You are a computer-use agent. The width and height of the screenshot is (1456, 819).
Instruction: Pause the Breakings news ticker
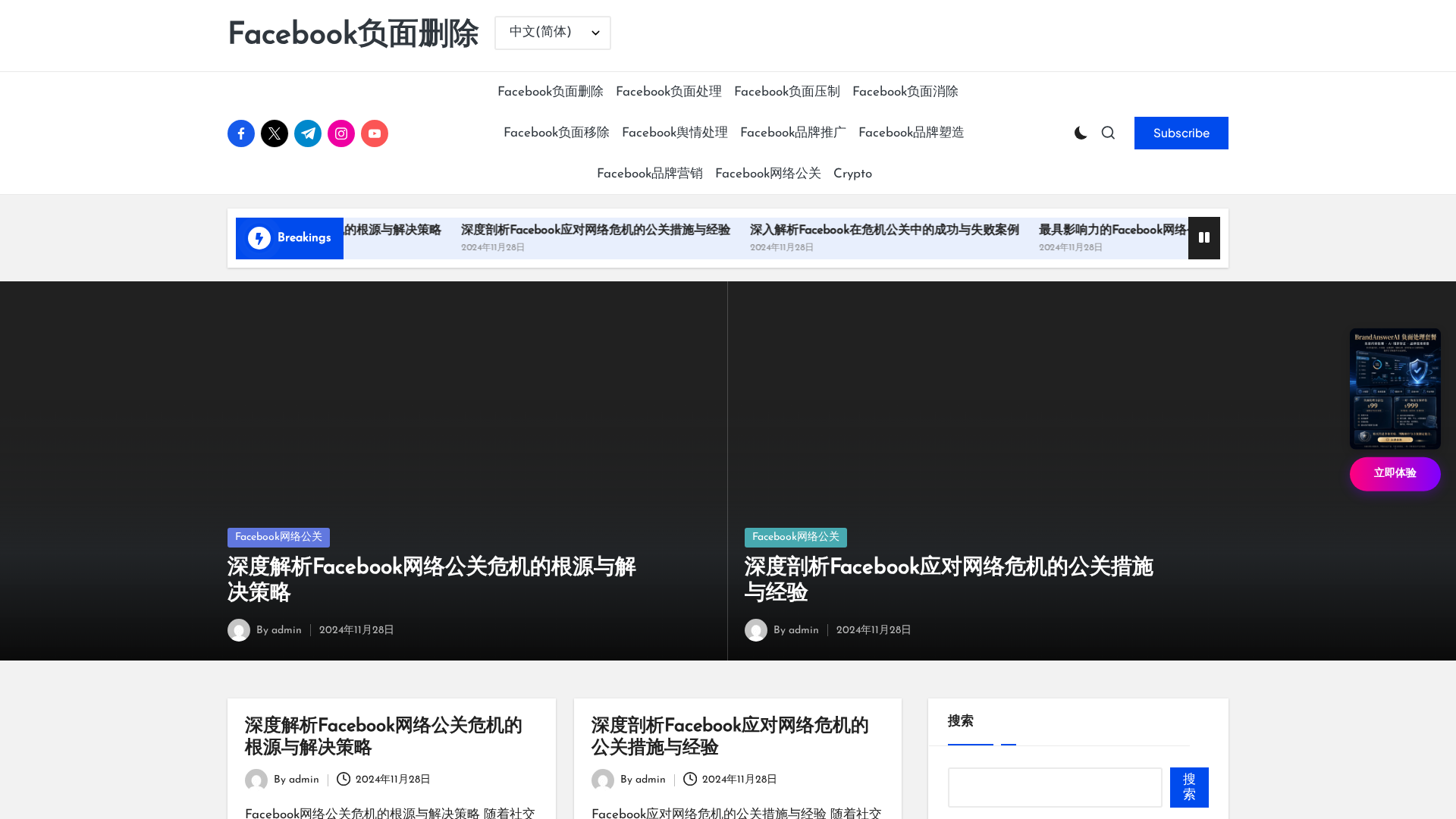1204,238
